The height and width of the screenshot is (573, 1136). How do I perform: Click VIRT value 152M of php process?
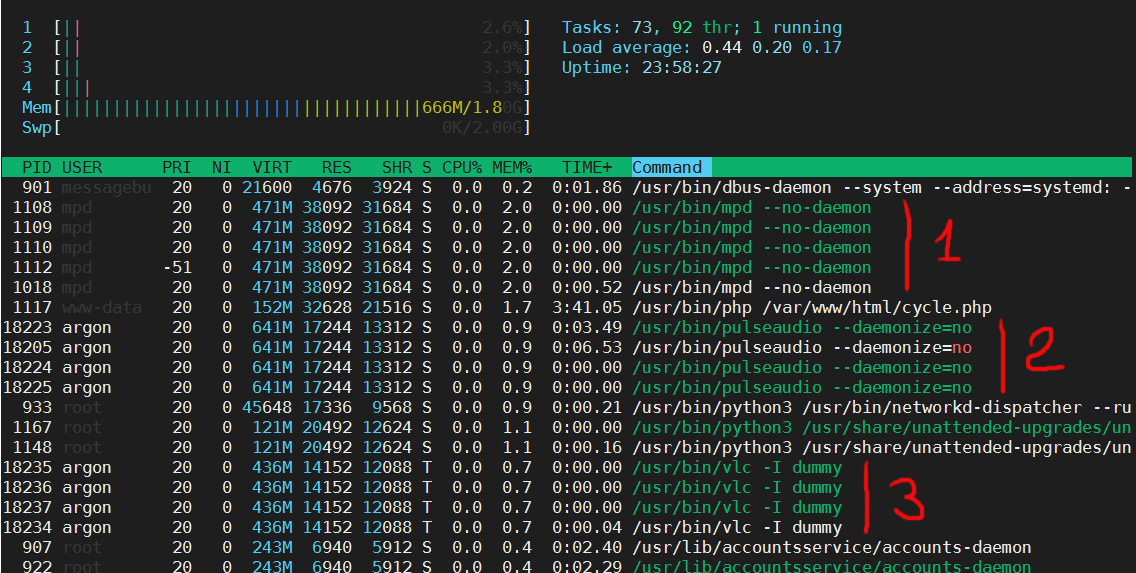coord(272,308)
